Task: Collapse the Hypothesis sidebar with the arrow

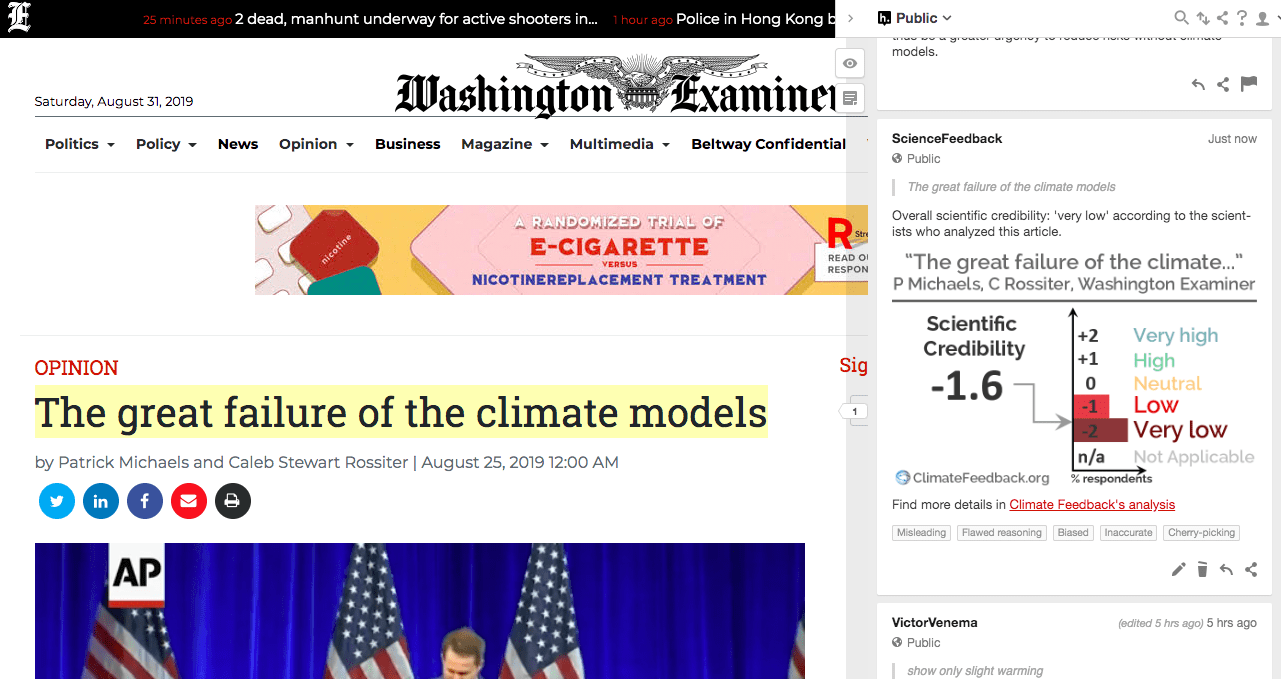Action: (x=850, y=18)
